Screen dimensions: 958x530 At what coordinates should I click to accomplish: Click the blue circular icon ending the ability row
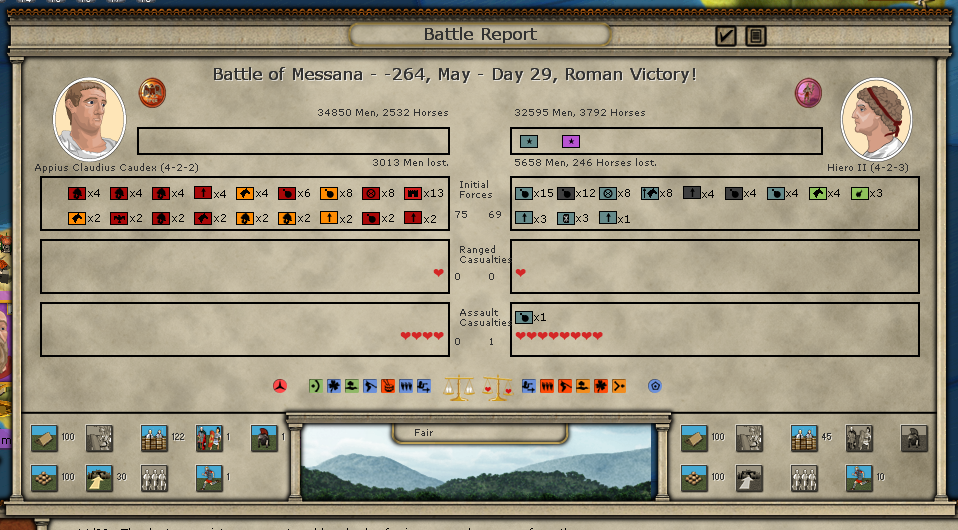pyautogui.click(x=655, y=386)
